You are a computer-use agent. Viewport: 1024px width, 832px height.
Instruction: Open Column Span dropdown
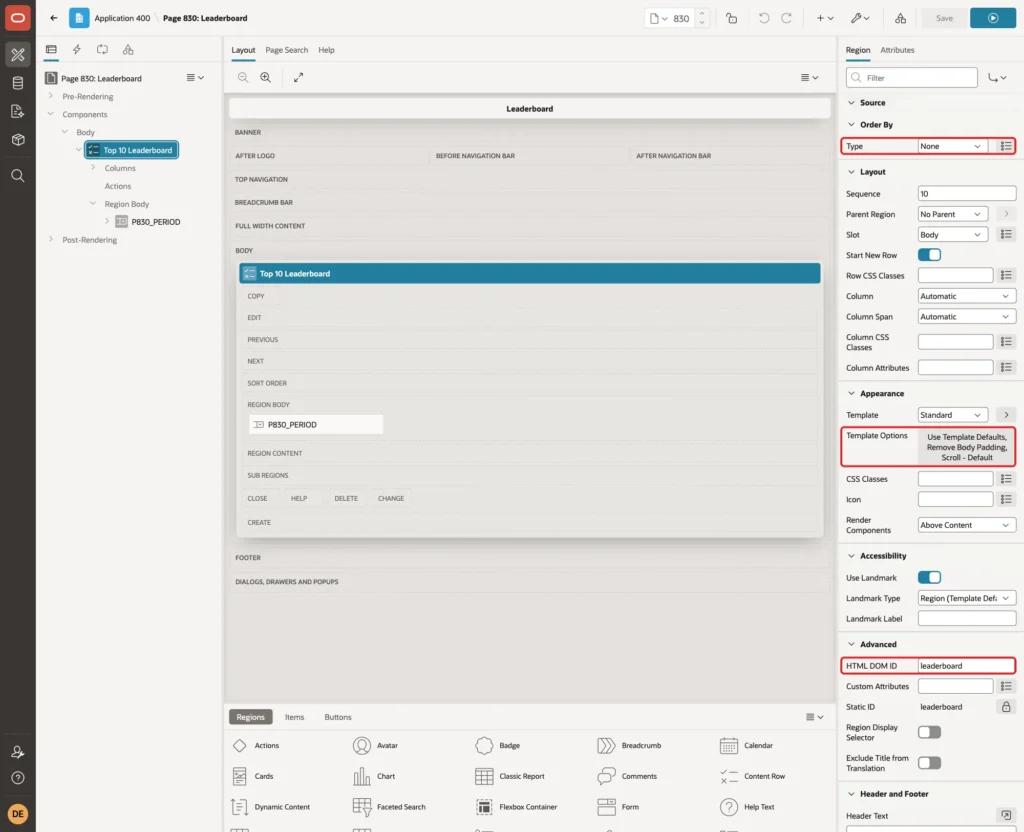click(x=967, y=317)
